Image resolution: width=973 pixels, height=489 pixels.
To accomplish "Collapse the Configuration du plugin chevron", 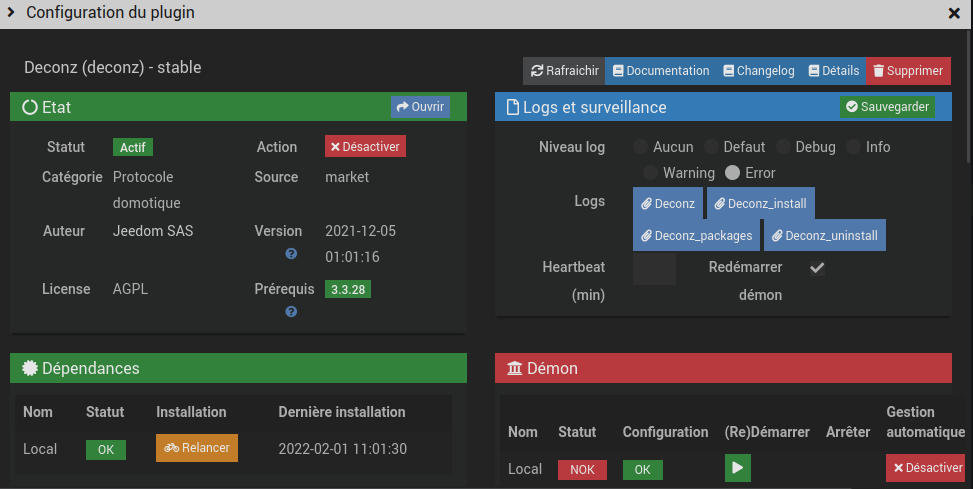I will click(11, 12).
